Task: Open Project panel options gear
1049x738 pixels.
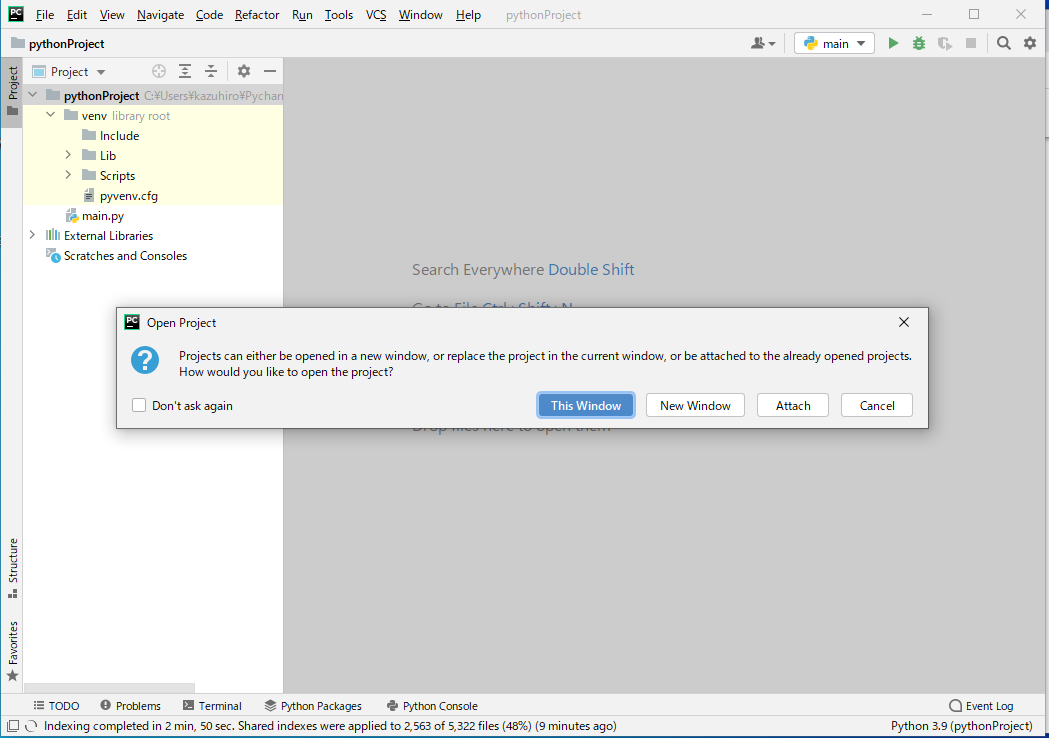Action: pyautogui.click(x=244, y=71)
